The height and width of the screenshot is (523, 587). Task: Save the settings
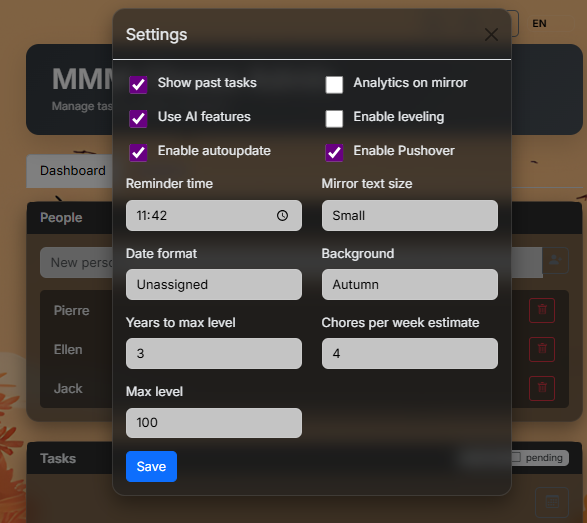(151, 466)
